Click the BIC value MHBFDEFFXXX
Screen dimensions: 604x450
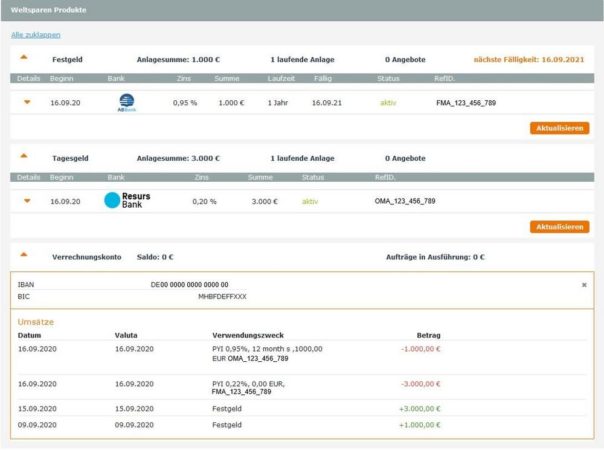point(222,297)
